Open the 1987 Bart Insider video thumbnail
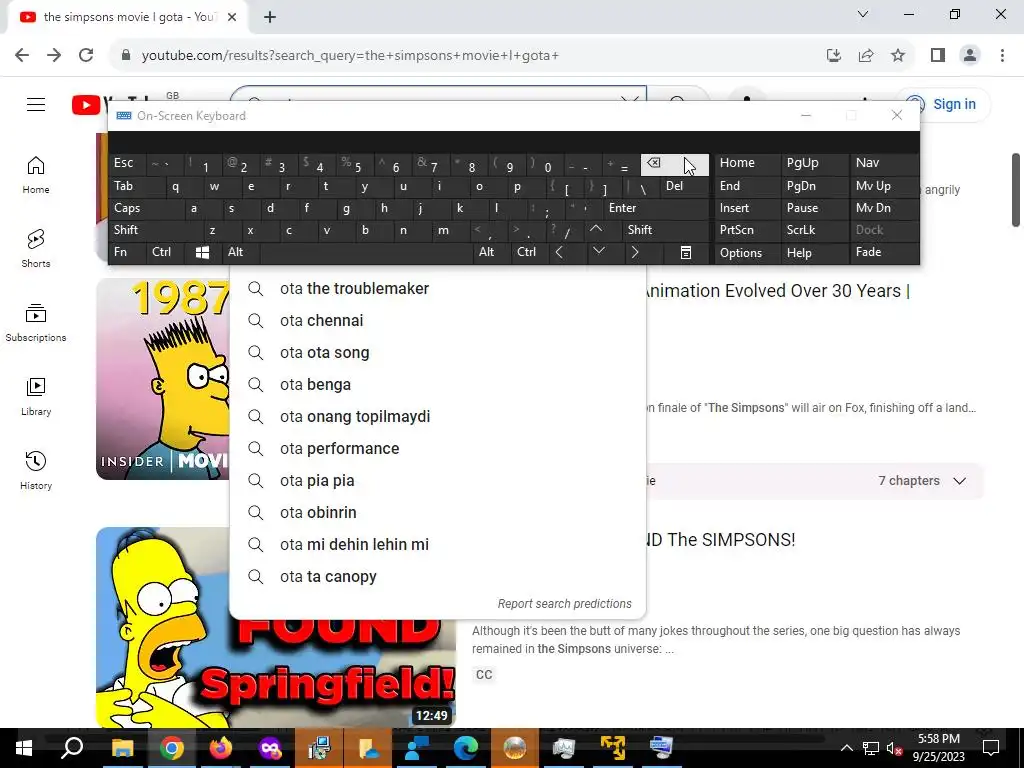The image size is (1024, 768). pos(163,379)
